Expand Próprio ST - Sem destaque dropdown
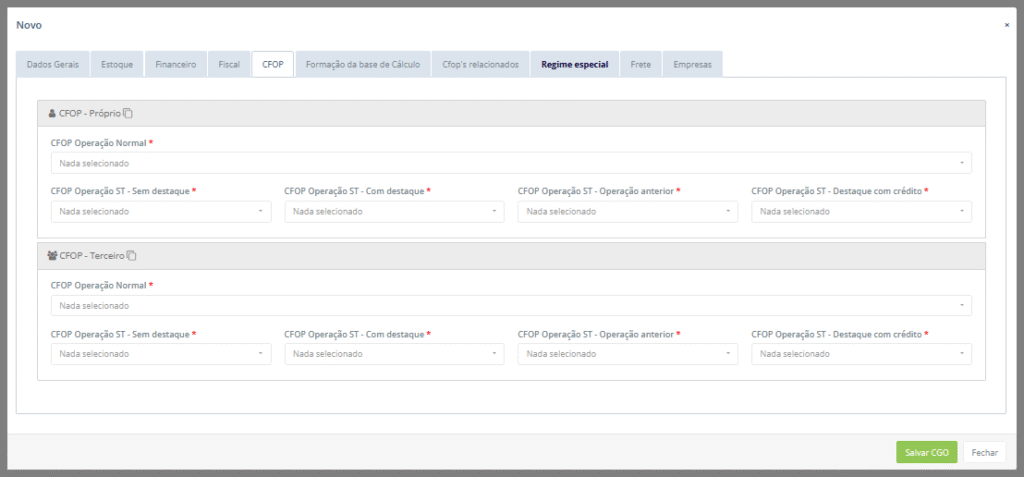The width and height of the screenshot is (1024, 477). pyautogui.click(x=160, y=211)
